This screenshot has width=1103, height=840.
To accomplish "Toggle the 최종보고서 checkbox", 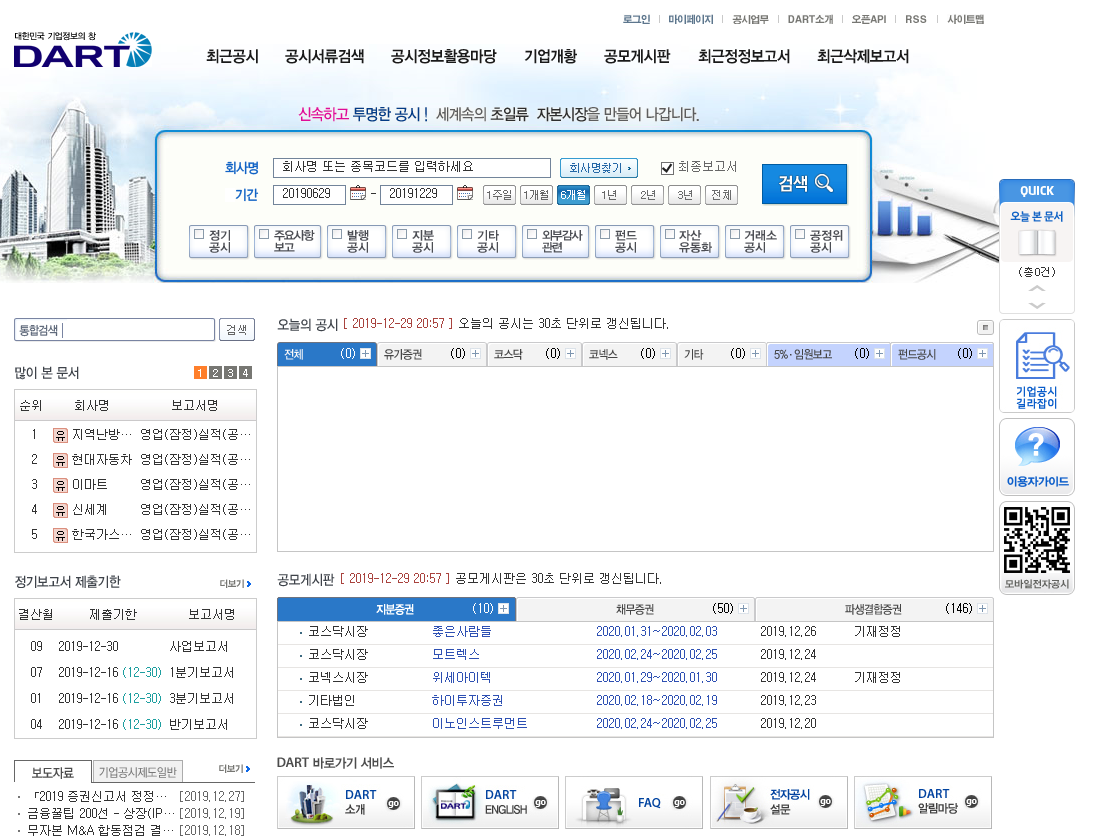I will pos(667,168).
